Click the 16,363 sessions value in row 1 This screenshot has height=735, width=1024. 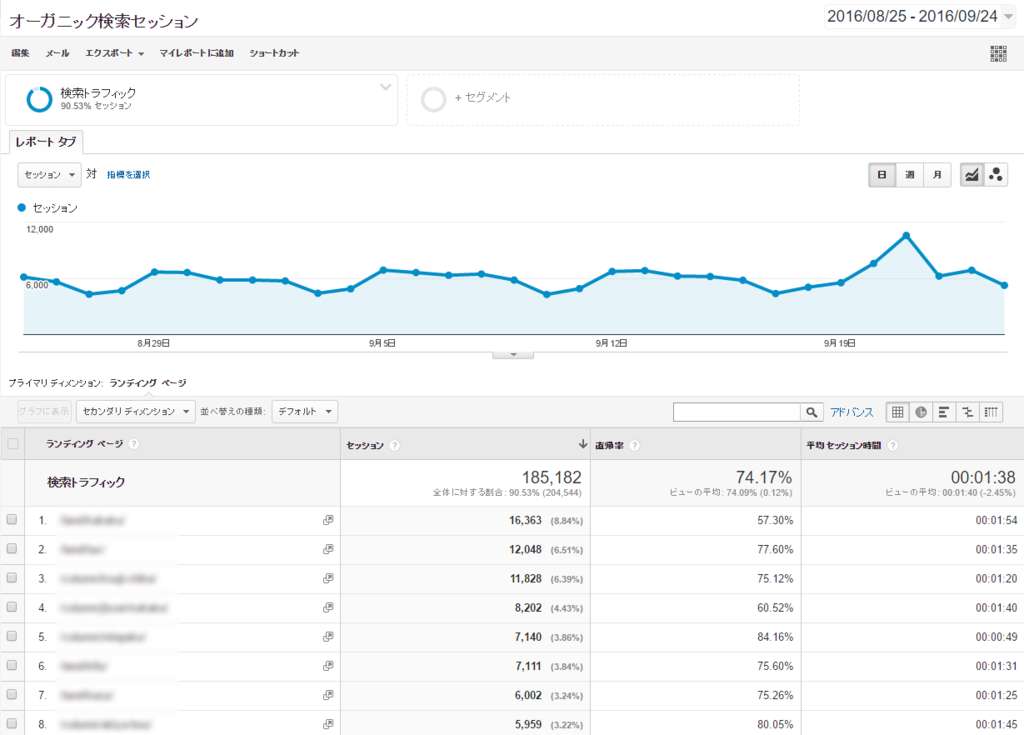pos(525,520)
